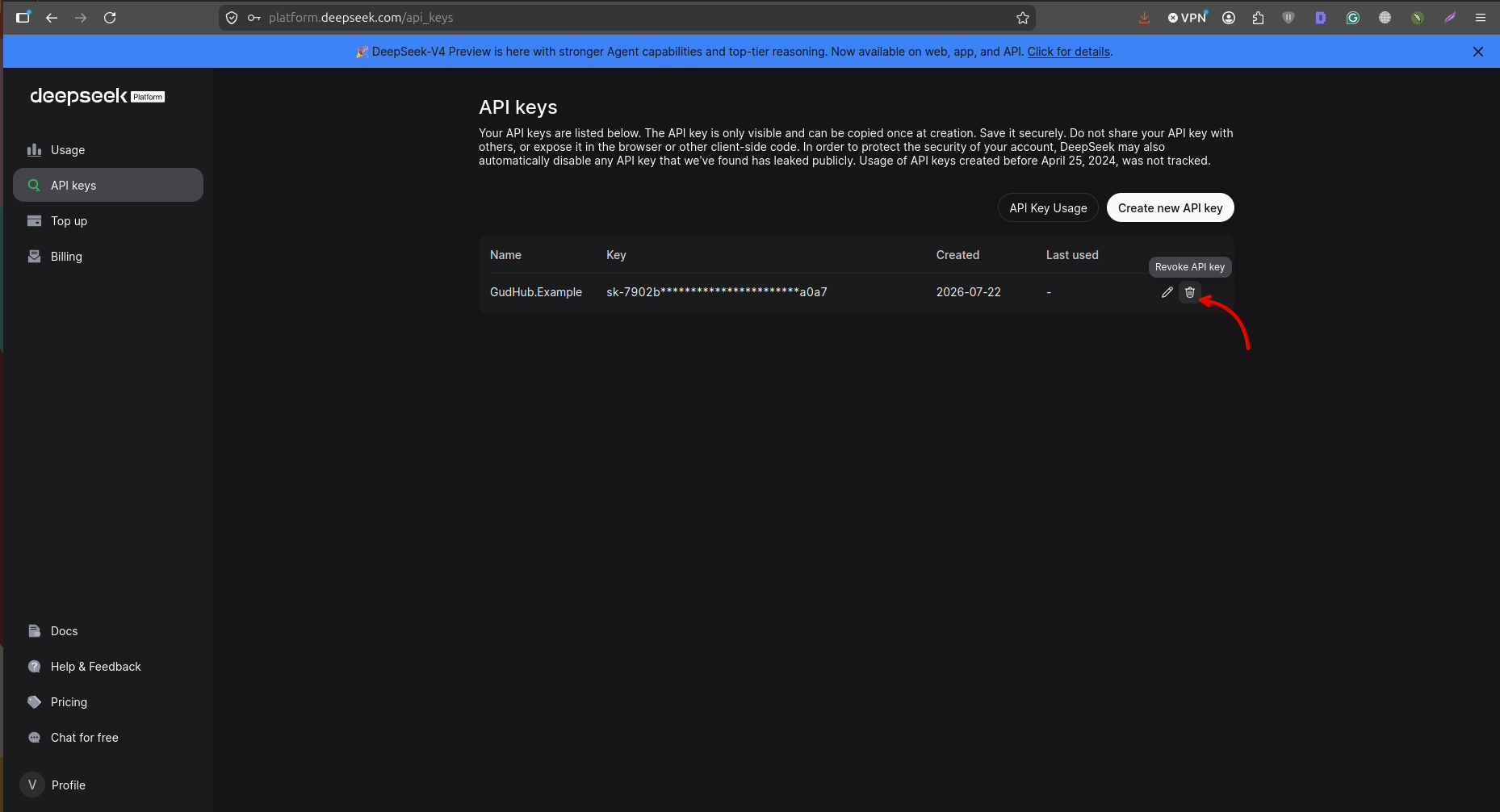Click the site security shield icon

[x=232, y=18]
